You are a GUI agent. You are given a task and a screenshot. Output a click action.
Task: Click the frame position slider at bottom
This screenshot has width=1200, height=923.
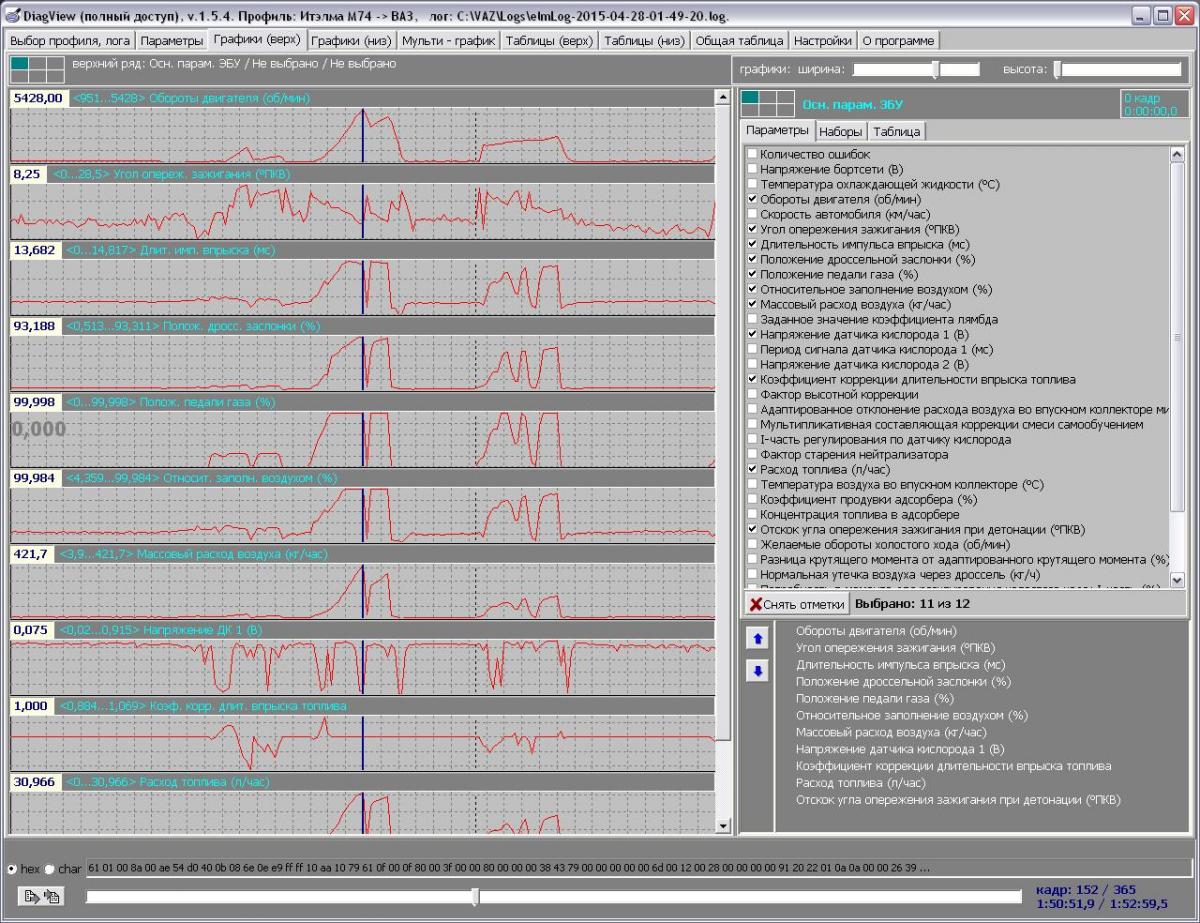click(475, 897)
